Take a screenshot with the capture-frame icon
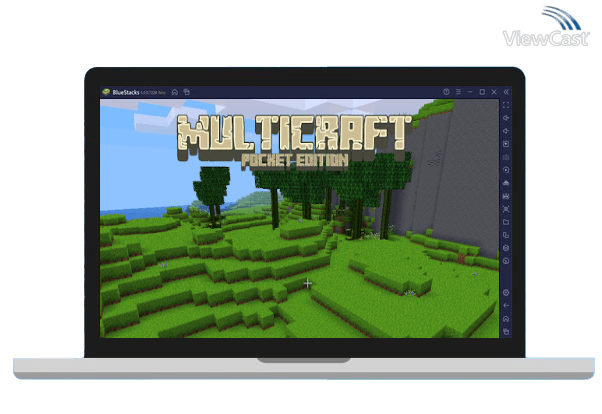The height and width of the screenshot is (414, 602). [506, 209]
